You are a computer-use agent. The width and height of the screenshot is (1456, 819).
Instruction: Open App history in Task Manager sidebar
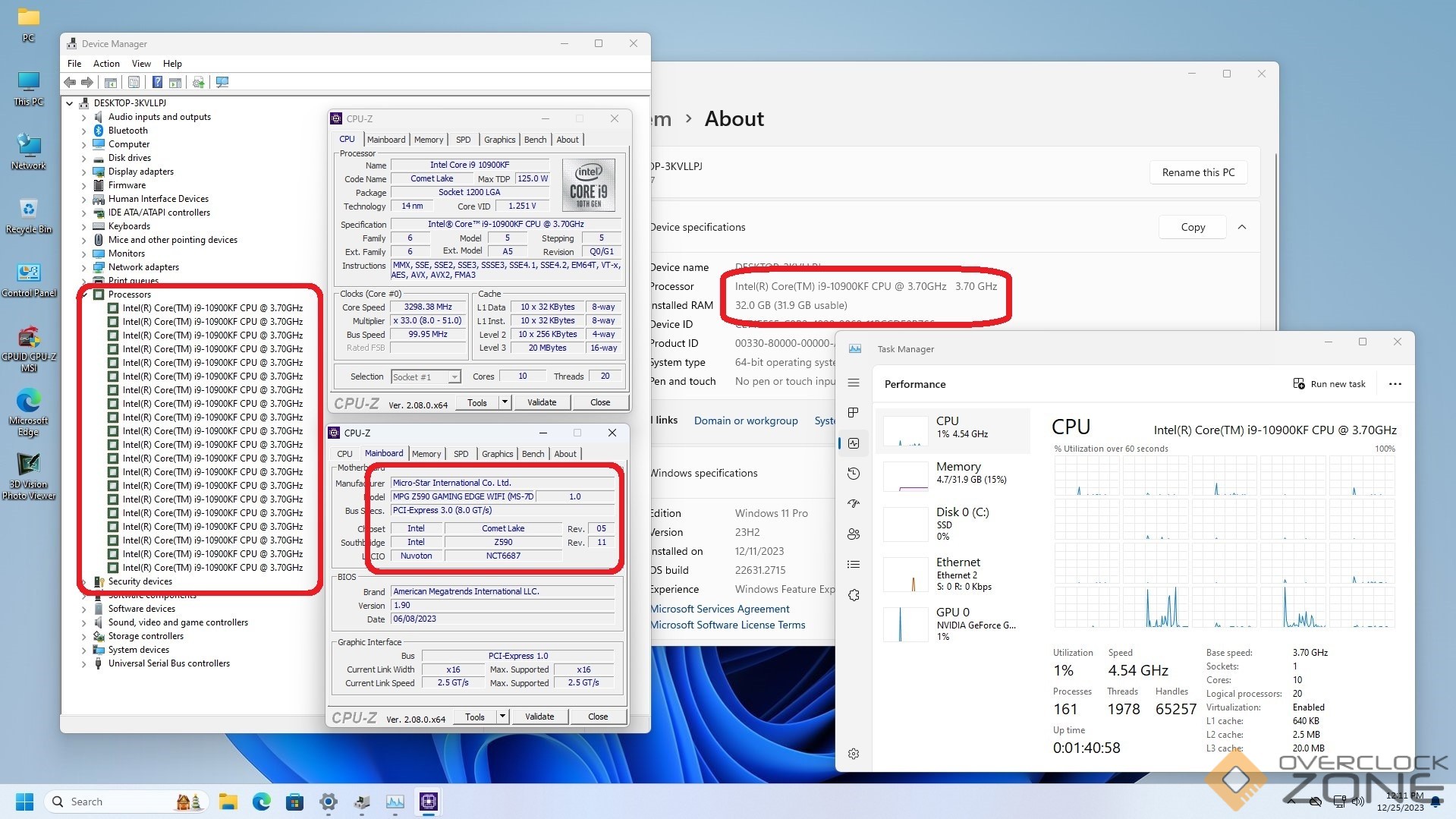[x=854, y=474]
